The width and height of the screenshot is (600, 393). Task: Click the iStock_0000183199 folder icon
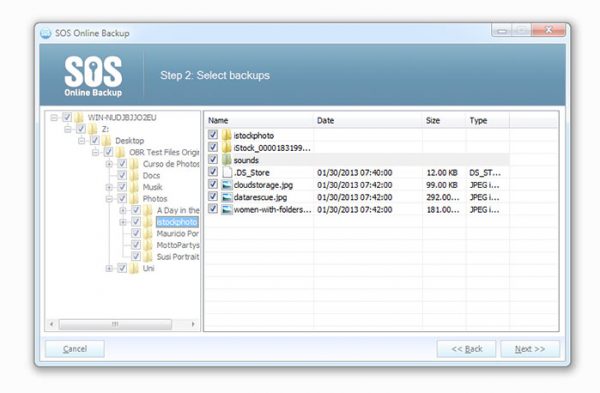tap(227, 147)
